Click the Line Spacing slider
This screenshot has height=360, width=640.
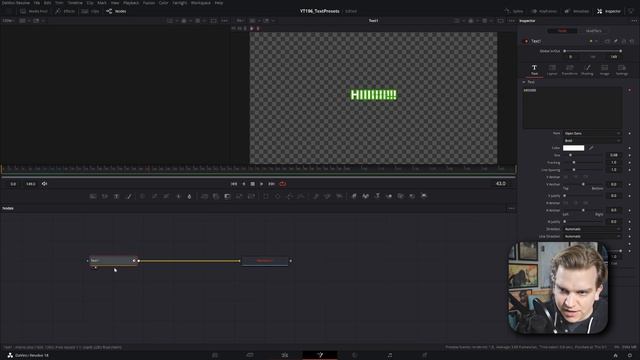click(583, 170)
